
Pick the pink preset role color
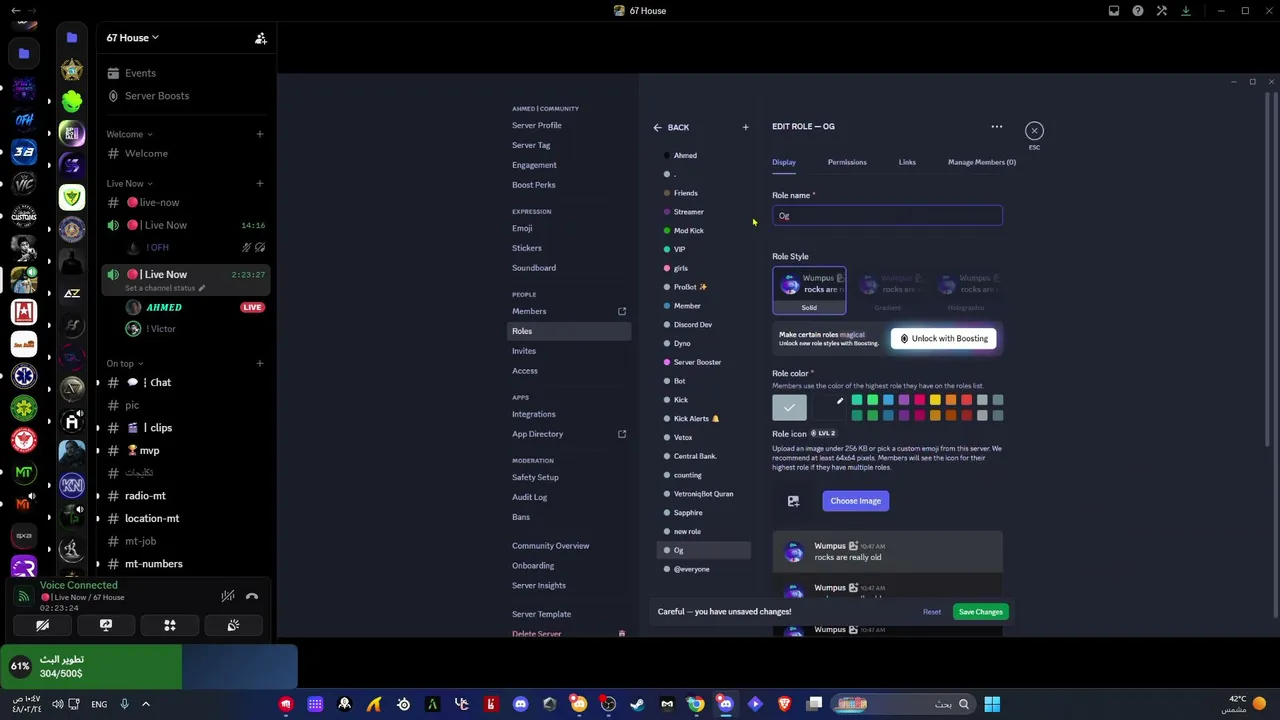(x=920, y=400)
